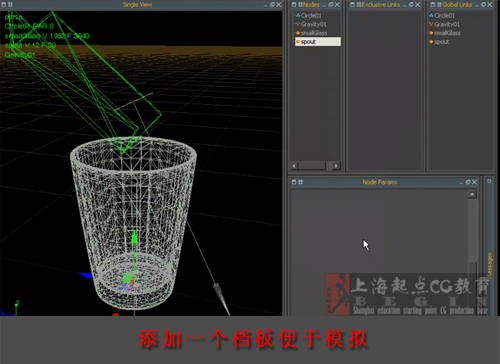The image size is (500, 364).
Task: Minimize the Node Params panel
Action: 461,183
